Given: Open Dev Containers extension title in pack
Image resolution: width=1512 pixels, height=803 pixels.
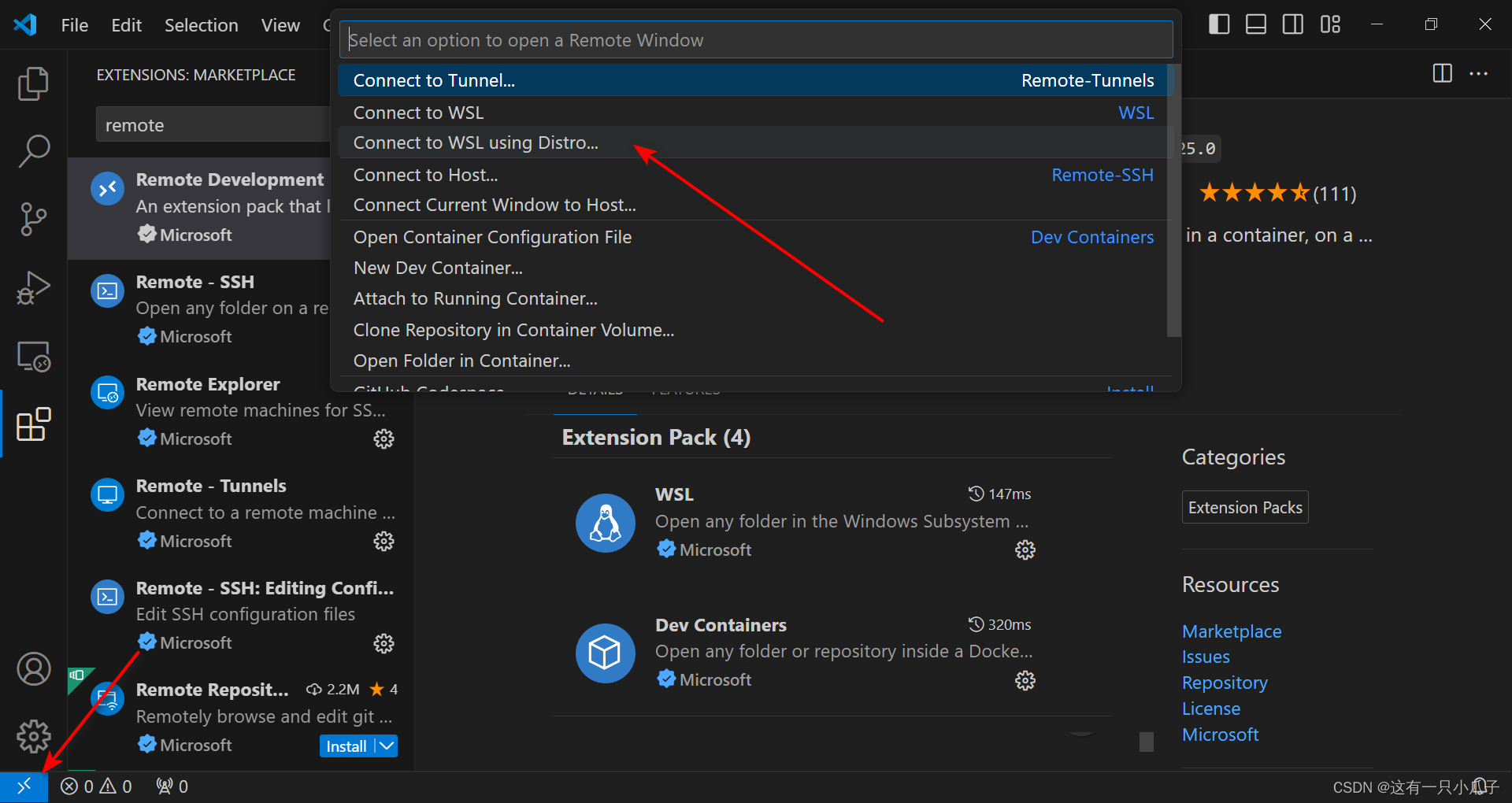Looking at the screenshot, I should (x=721, y=625).
